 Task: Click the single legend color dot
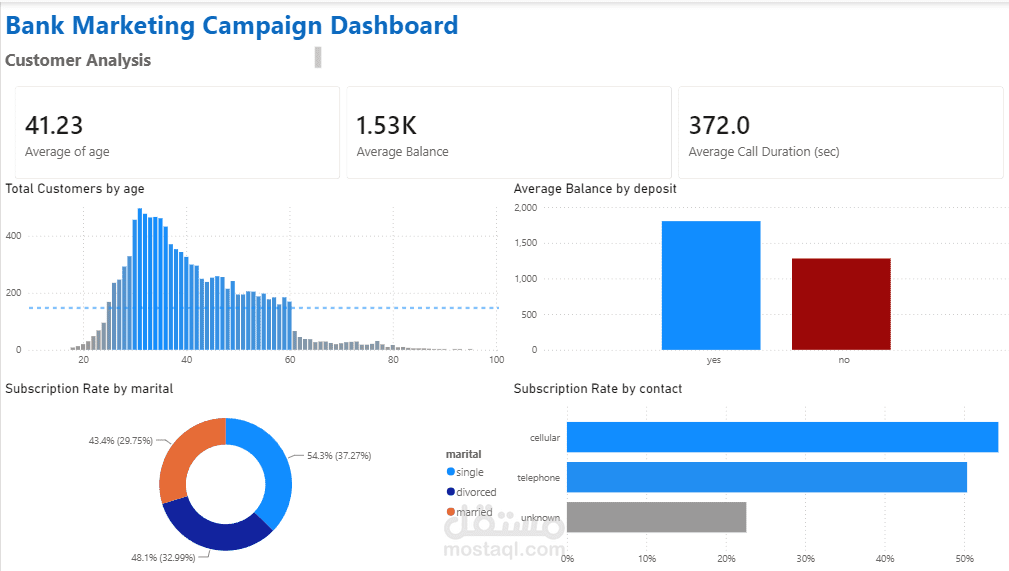450,472
